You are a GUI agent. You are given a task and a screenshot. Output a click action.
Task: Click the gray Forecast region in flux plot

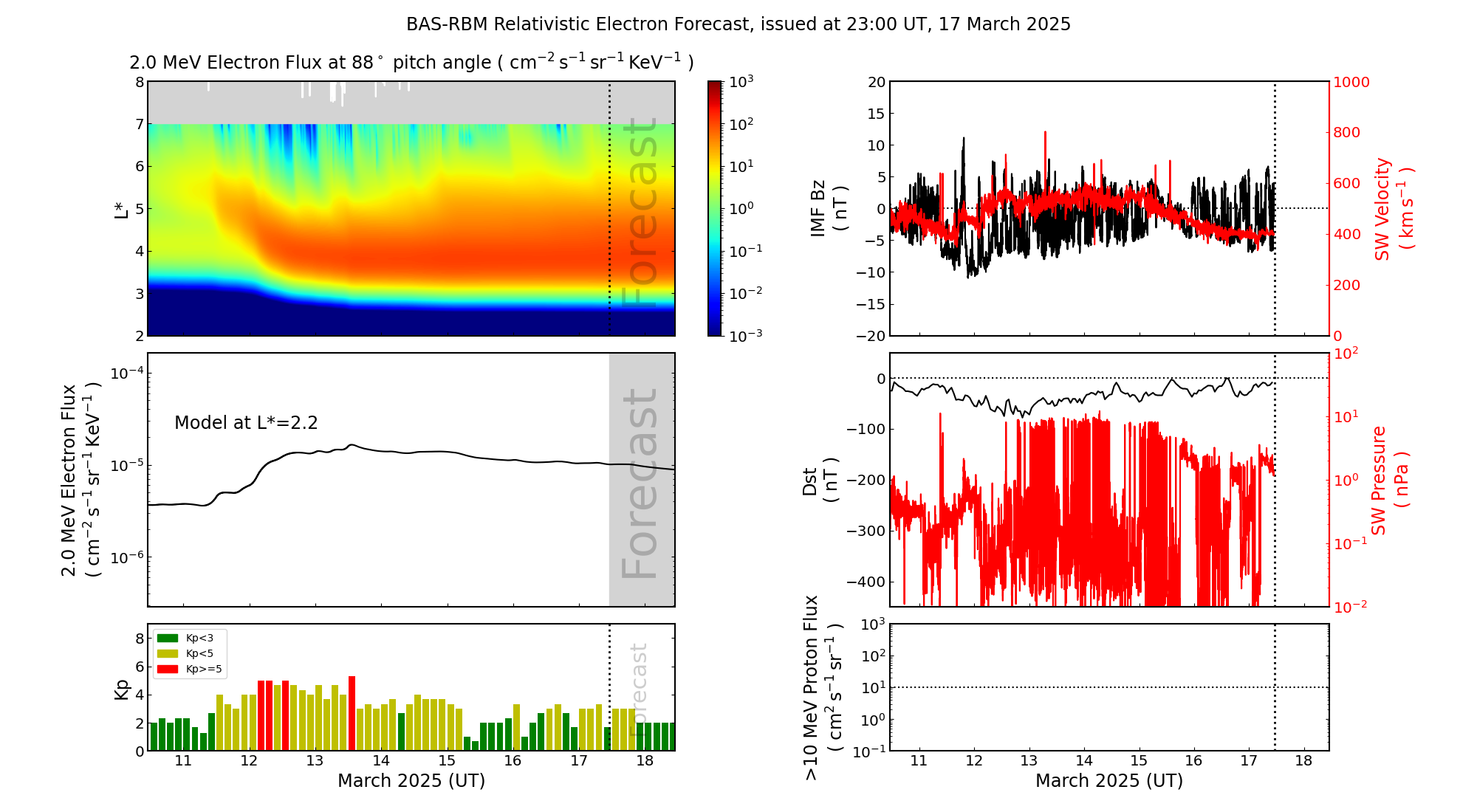coord(641,480)
